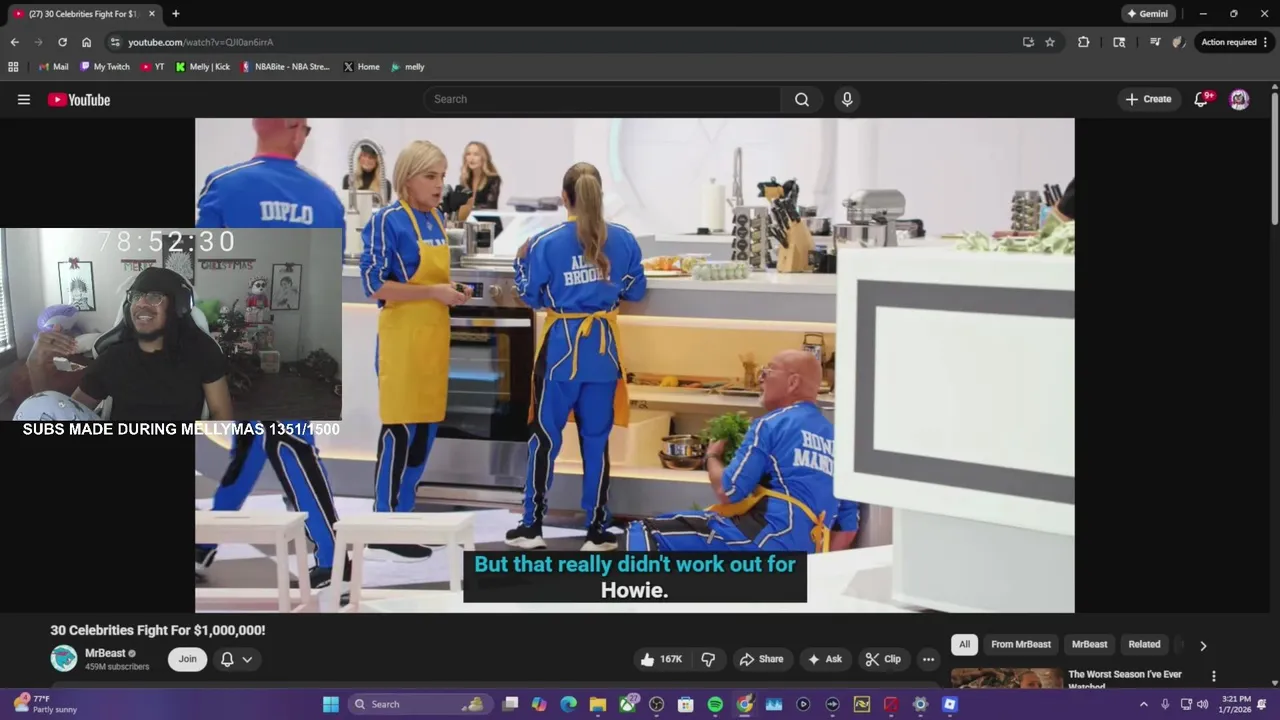Select the Related chip

point(1144,645)
